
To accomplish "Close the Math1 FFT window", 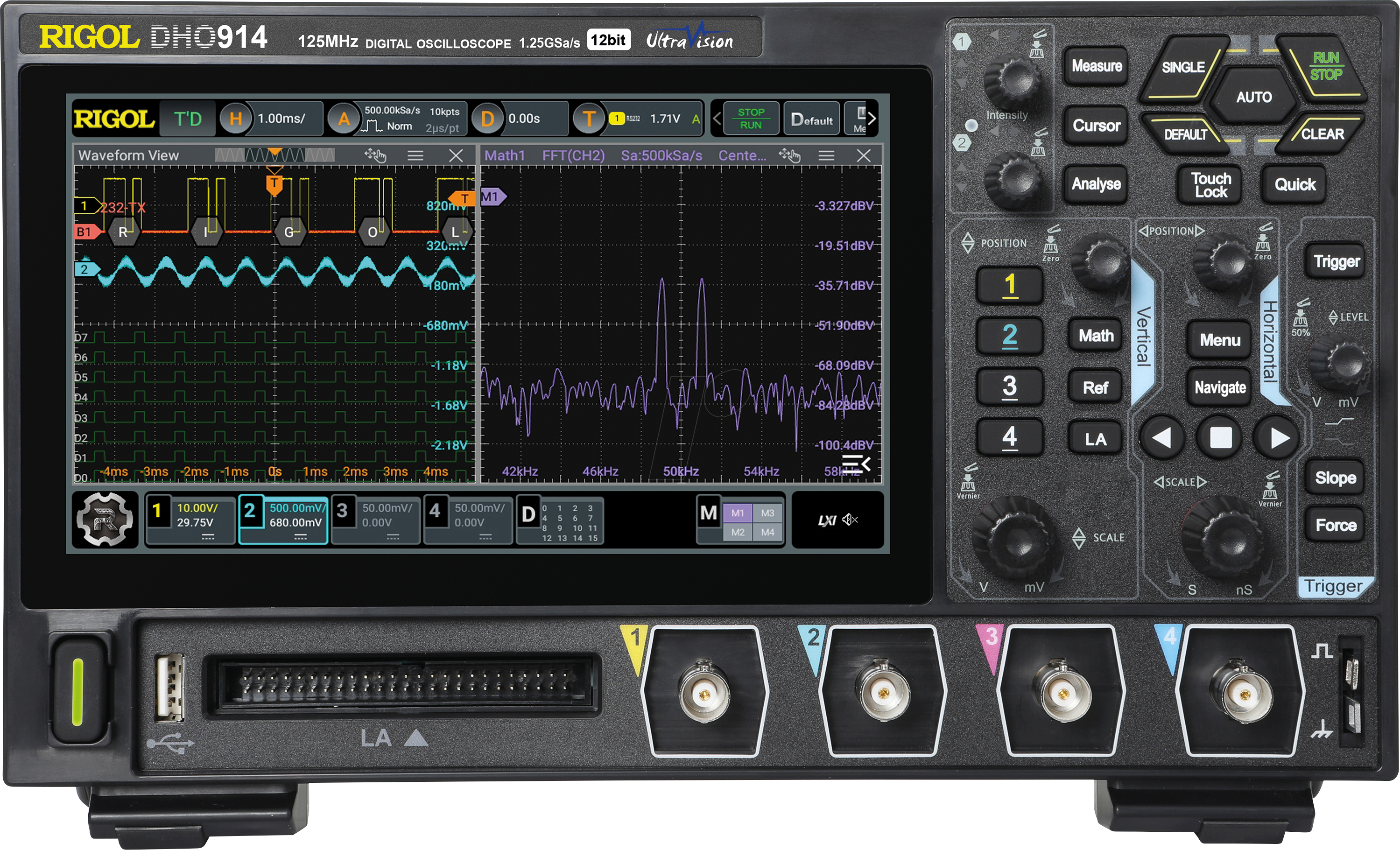I will tap(864, 155).
